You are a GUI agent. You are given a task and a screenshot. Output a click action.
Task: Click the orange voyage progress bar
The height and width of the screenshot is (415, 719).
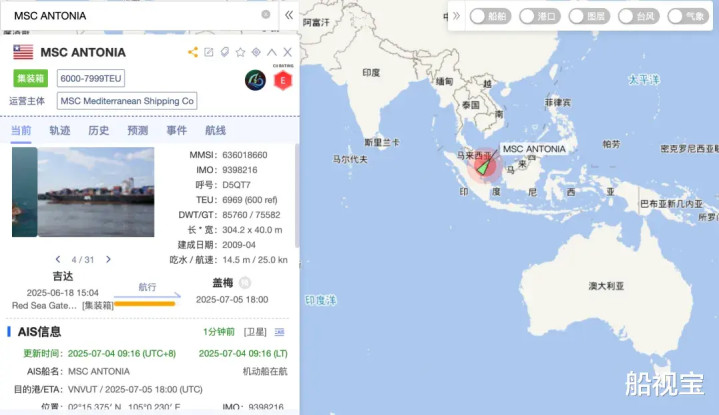click(x=144, y=304)
